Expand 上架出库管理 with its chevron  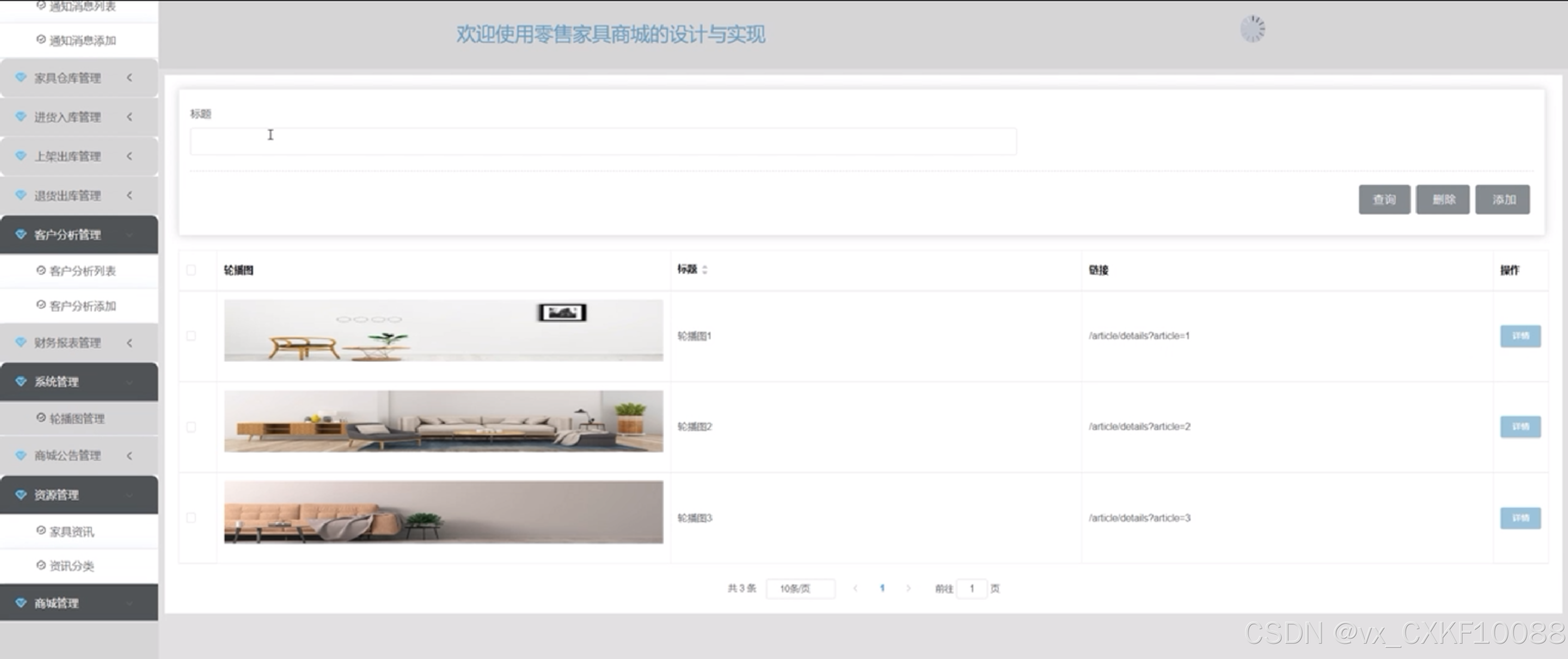[x=129, y=156]
